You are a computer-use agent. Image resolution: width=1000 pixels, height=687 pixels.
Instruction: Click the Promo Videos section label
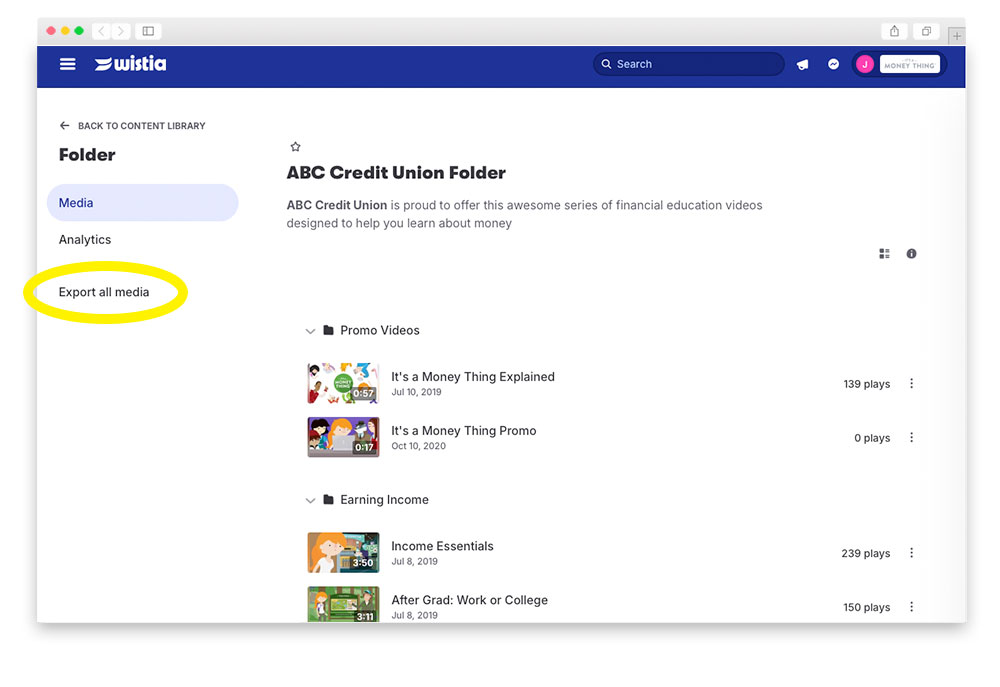tap(379, 330)
